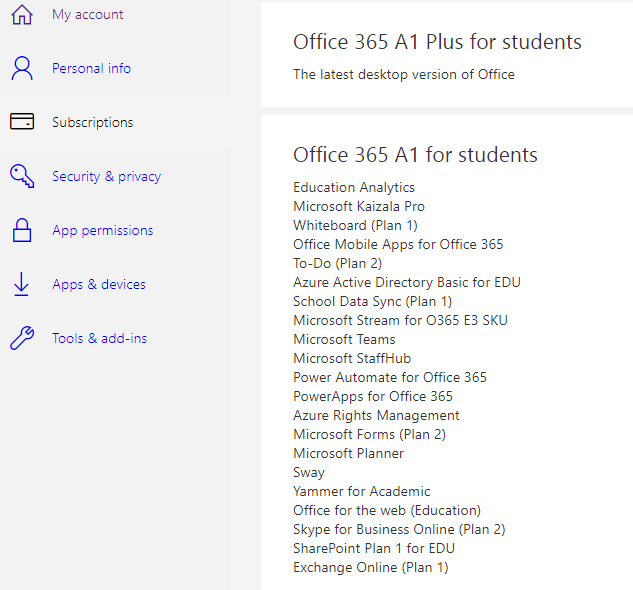This screenshot has height=590, width=633.
Task: Select Office for the web (Education)
Action: point(387,510)
